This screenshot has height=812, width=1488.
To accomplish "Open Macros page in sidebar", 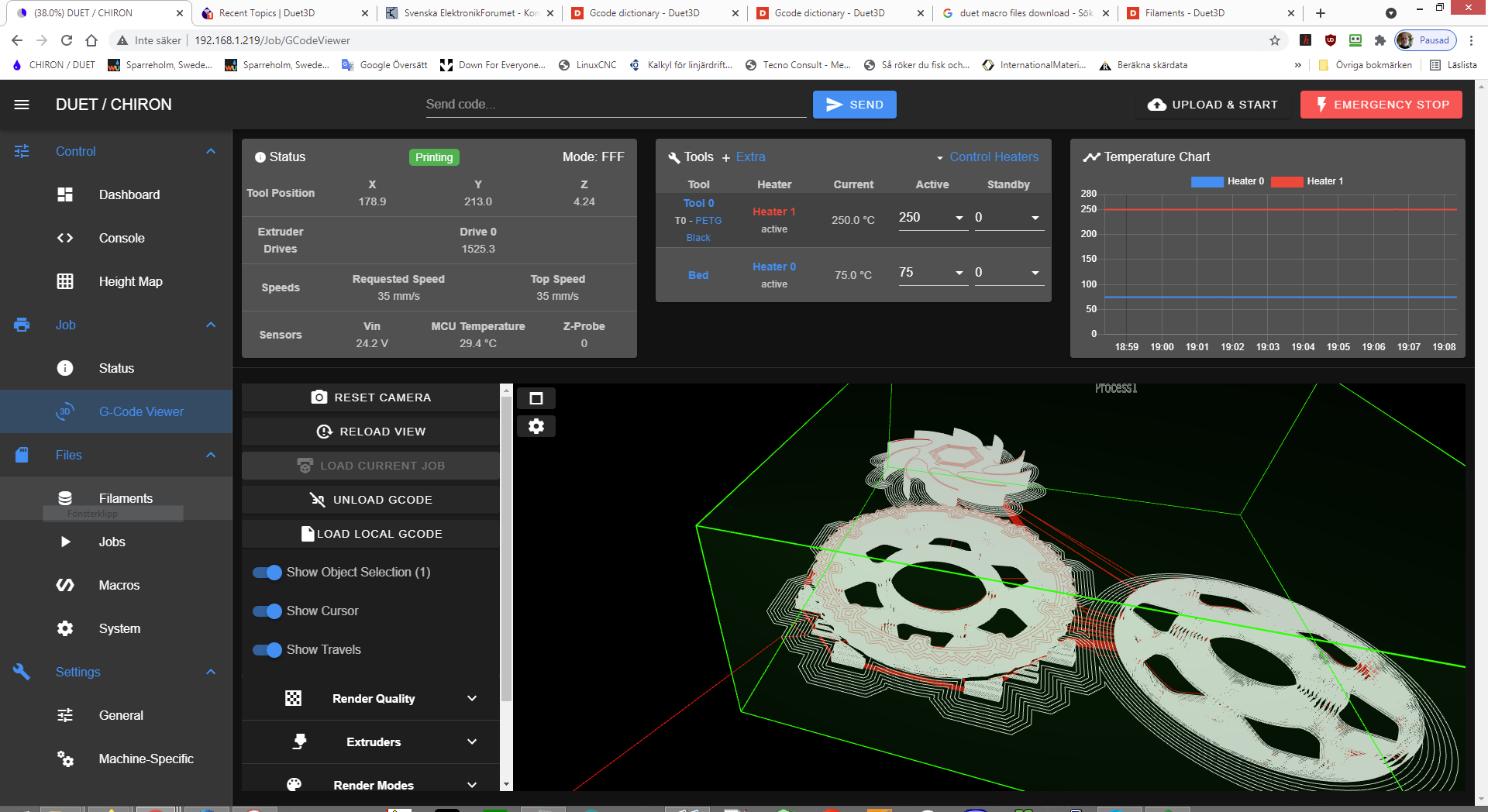I will [x=116, y=585].
